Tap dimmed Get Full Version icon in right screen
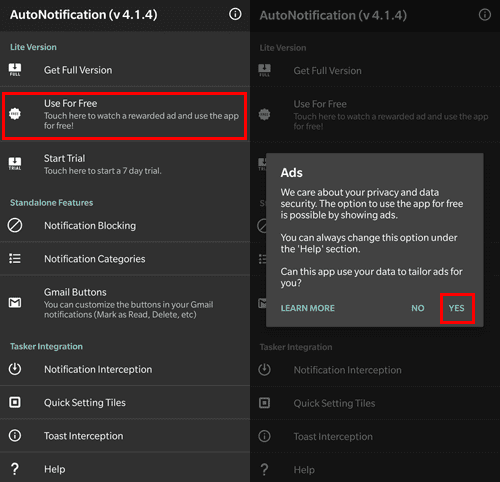 coord(264,71)
